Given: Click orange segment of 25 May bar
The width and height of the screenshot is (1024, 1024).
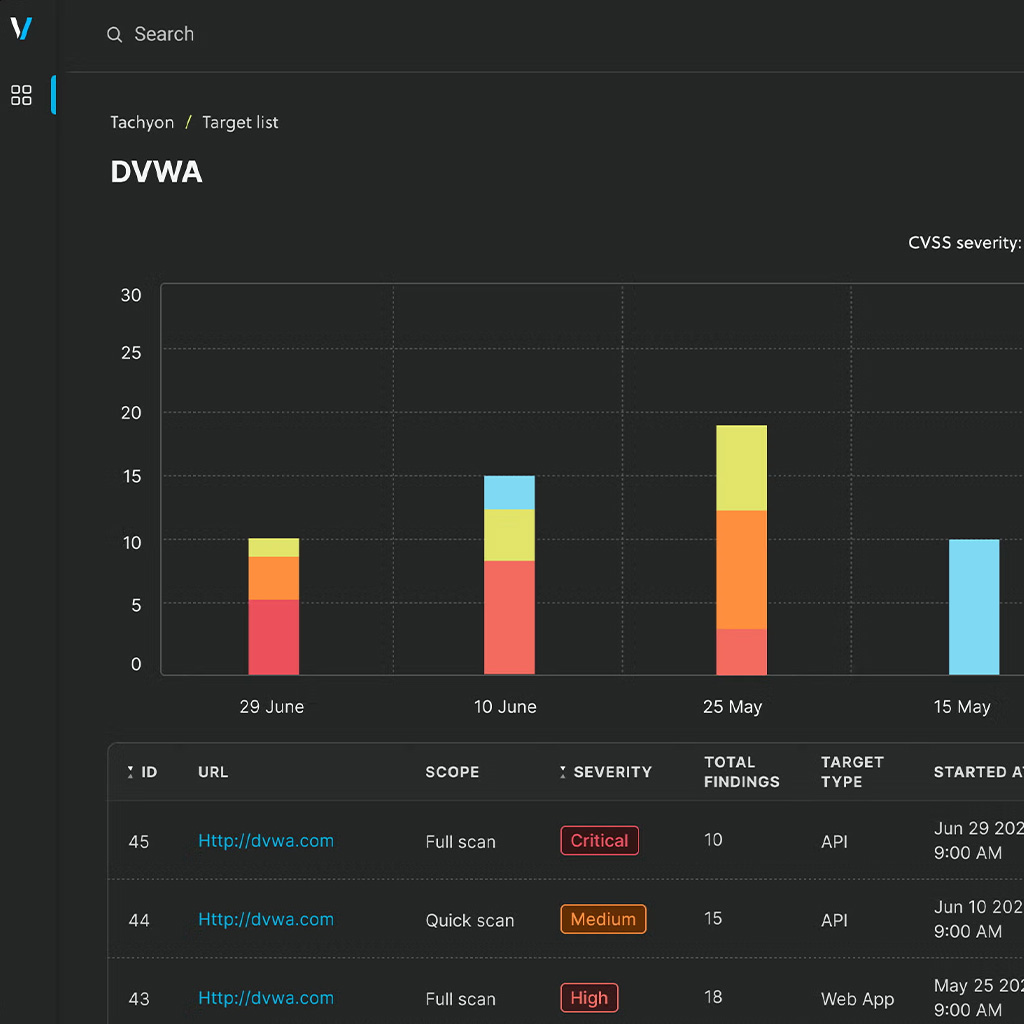Looking at the screenshot, I should coord(741,569).
